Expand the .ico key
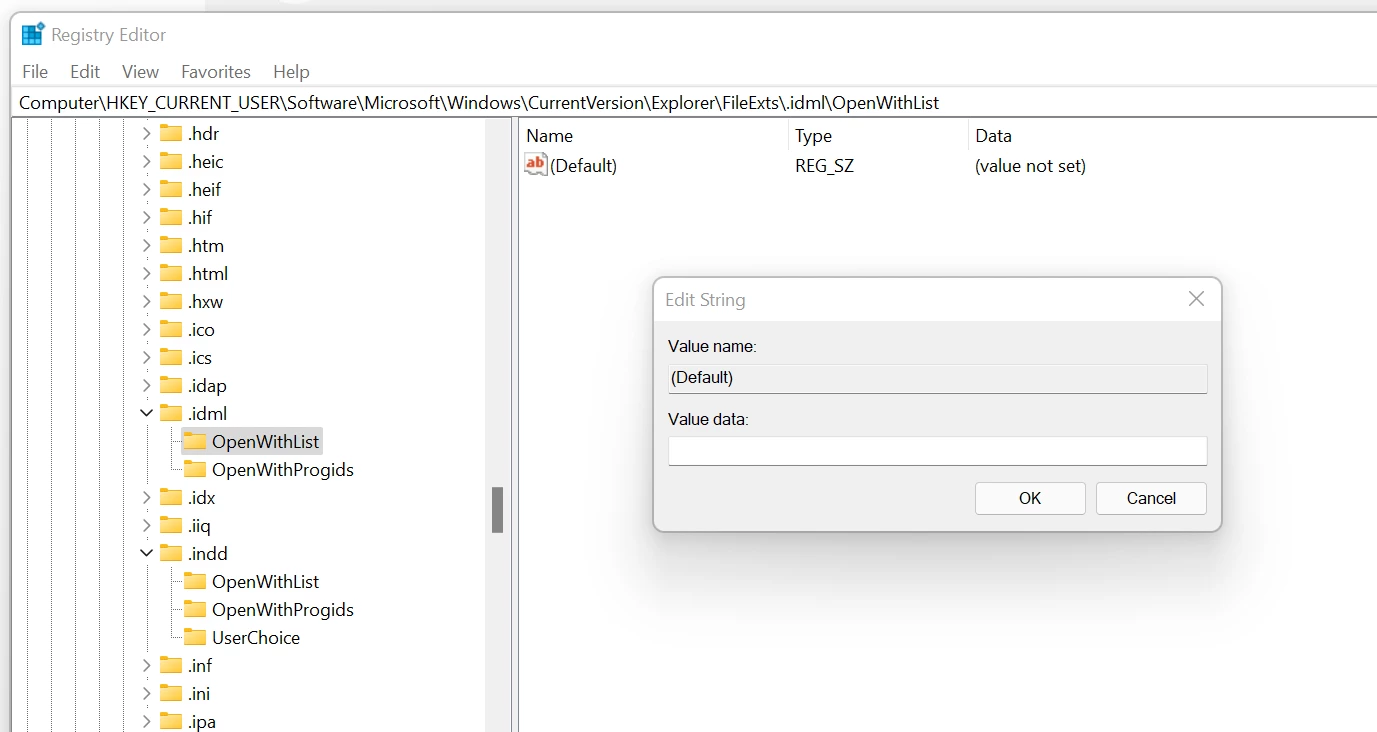Screen dimensions: 1377x732 coord(147,330)
